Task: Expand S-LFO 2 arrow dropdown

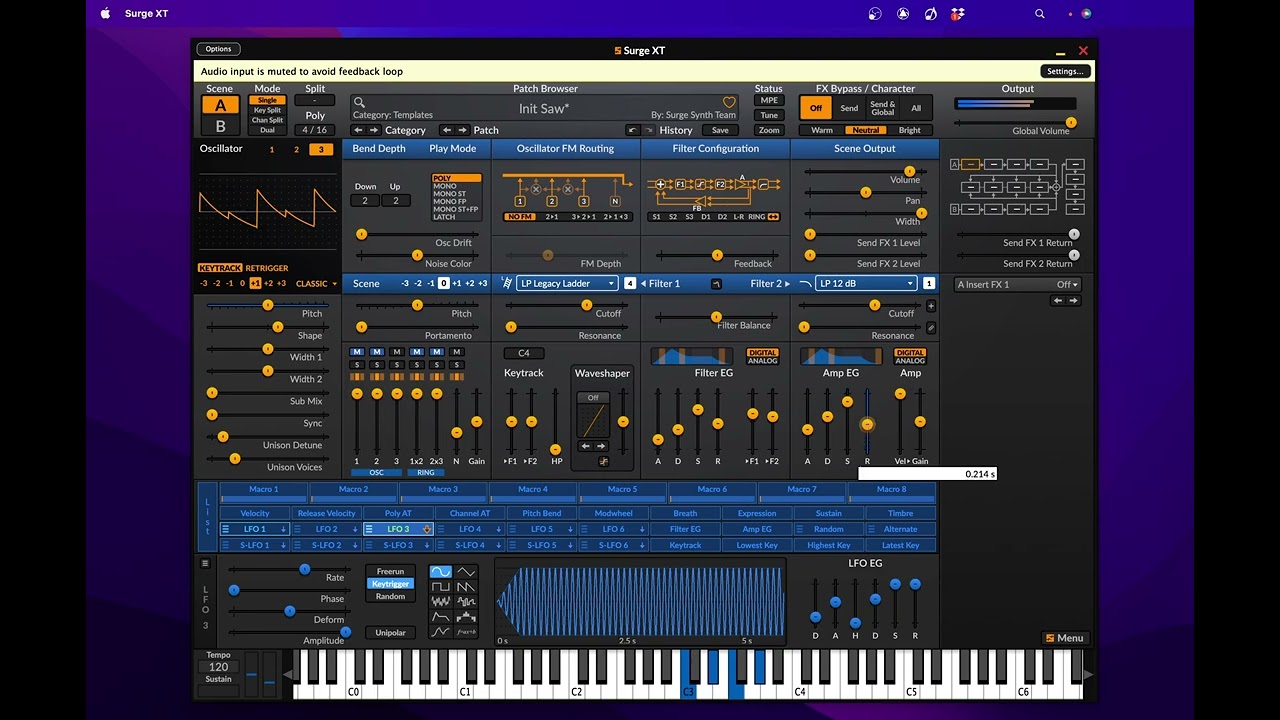Action: tap(356, 545)
